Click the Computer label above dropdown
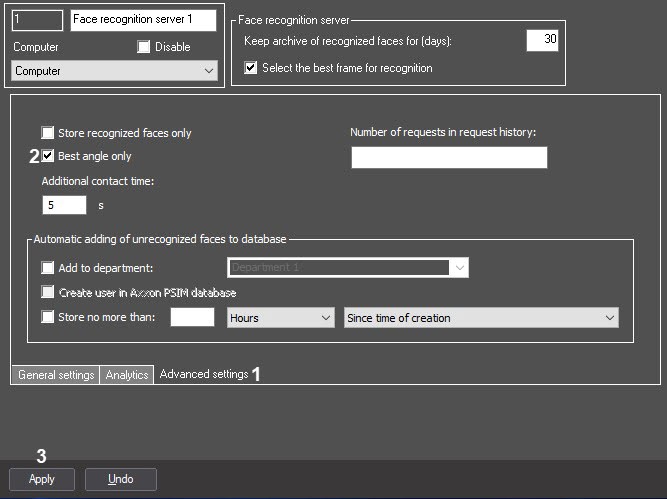This screenshot has width=667, height=499. point(36,47)
